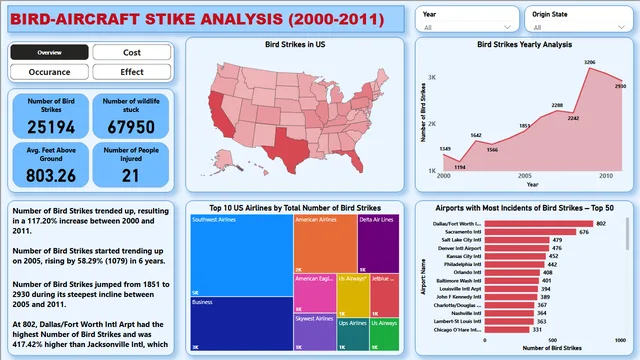Click the John F Kennedy Intl bar
640x360 pixels.
(x=511, y=297)
